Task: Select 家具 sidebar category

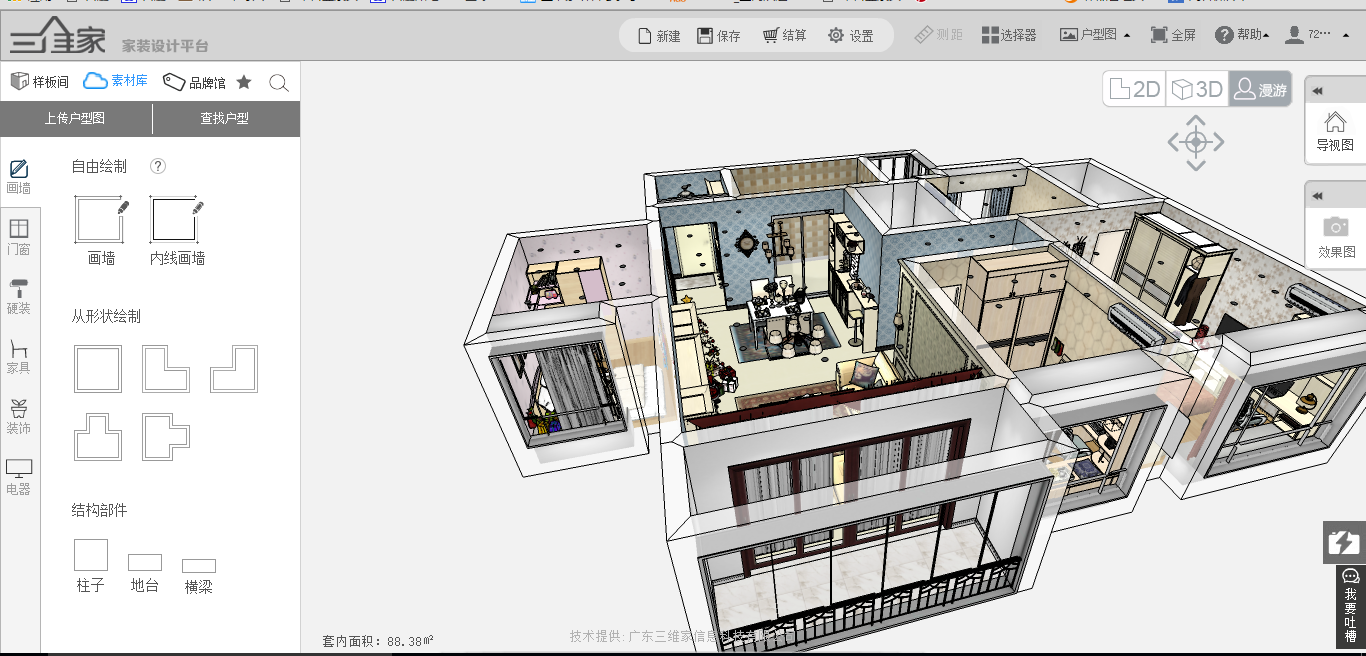Action: [19, 357]
